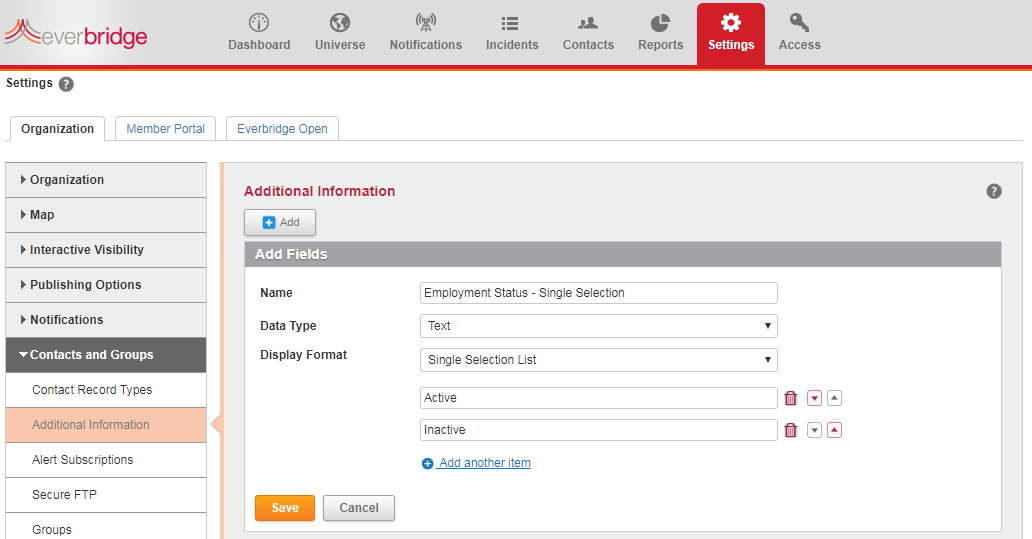The height and width of the screenshot is (539, 1032).
Task: Open the Display Format dropdown
Action: (598, 360)
